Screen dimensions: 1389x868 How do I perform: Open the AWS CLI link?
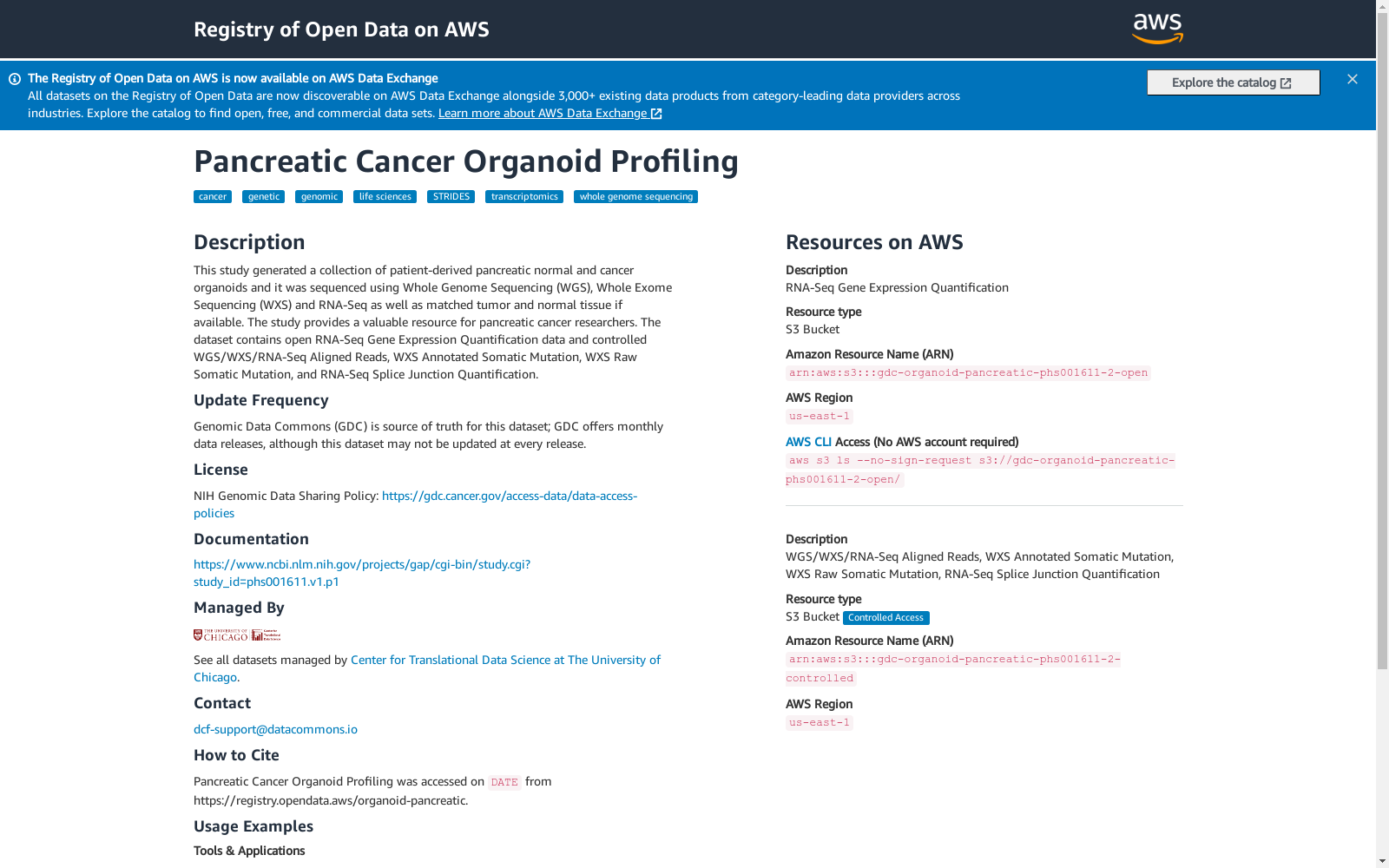pos(808,442)
